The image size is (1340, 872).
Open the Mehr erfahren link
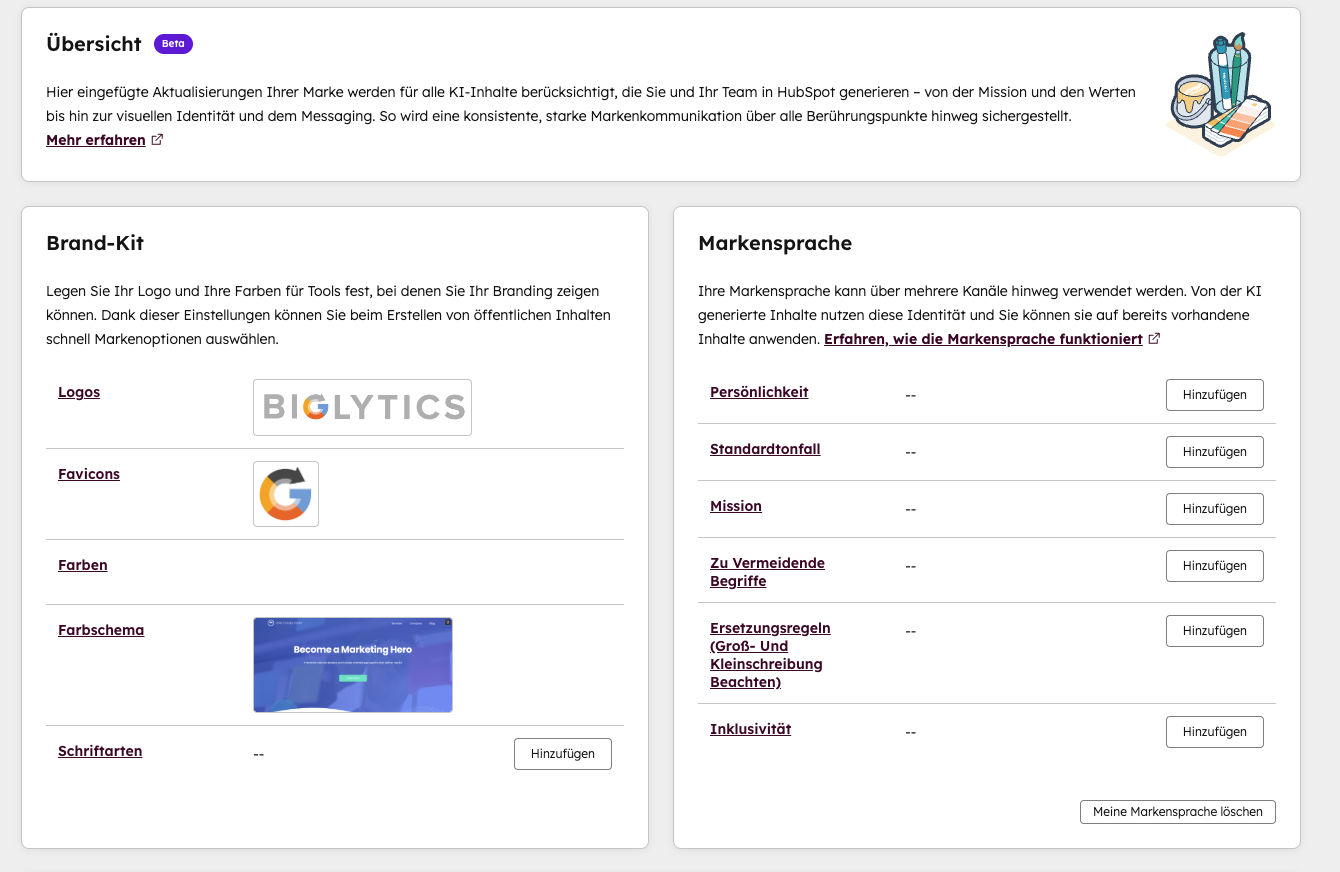point(96,140)
